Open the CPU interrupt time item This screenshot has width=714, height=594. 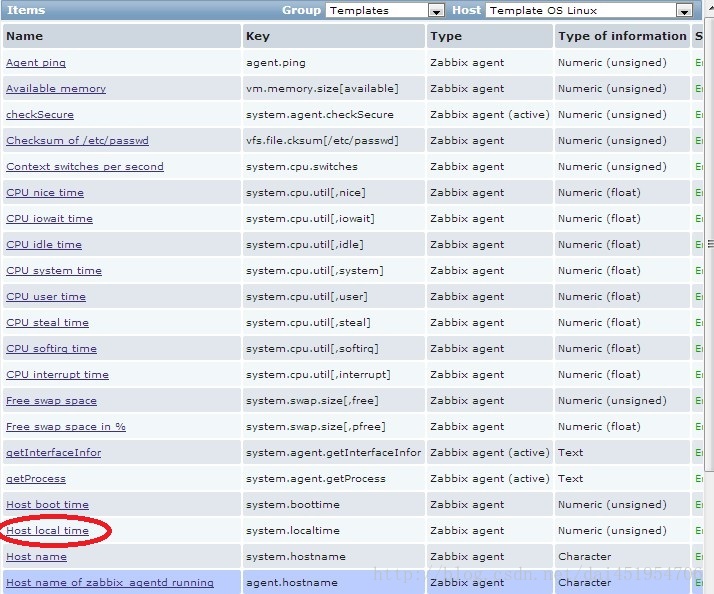(57, 374)
